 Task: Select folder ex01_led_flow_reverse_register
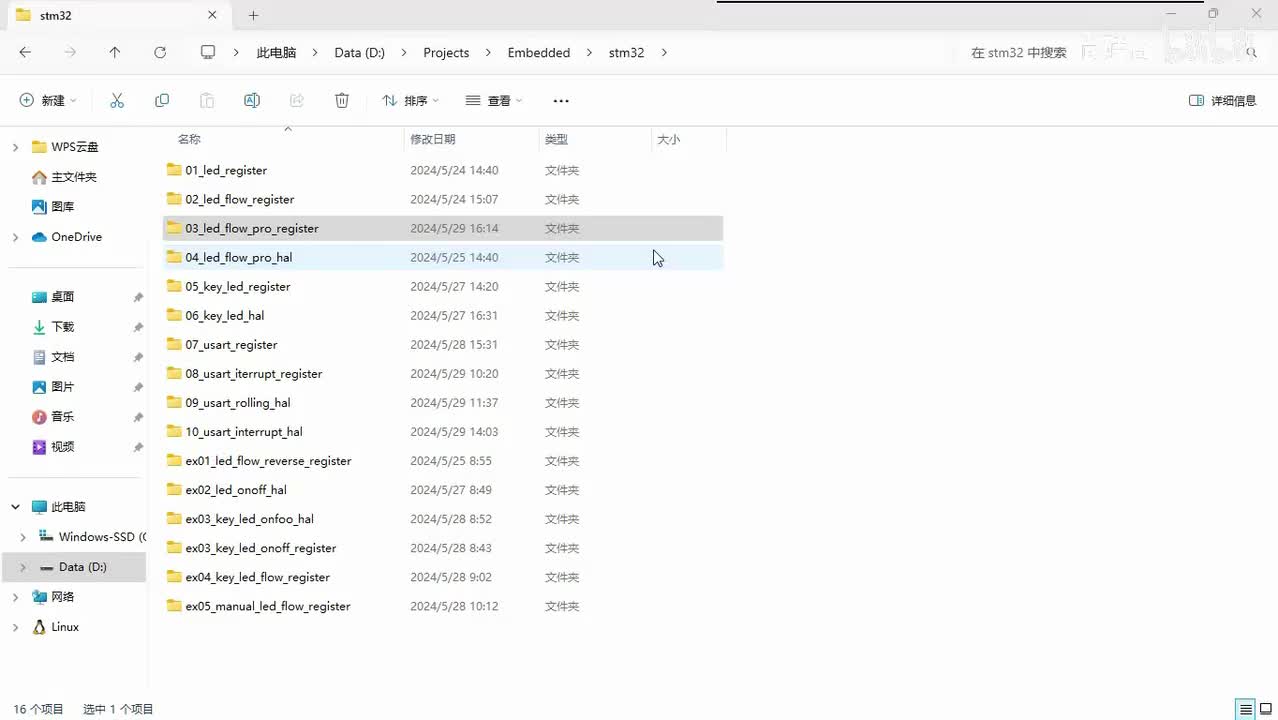click(x=443, y=460)
